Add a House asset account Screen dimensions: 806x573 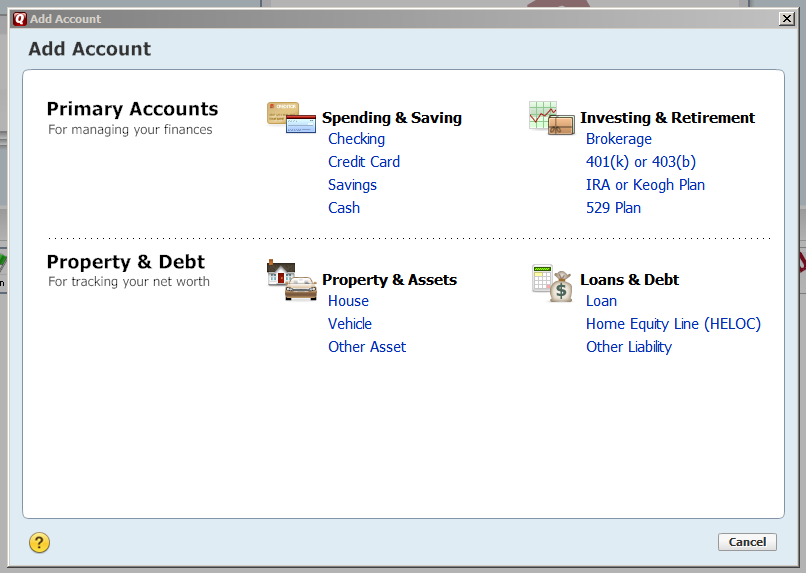click(x=348, y=301)
